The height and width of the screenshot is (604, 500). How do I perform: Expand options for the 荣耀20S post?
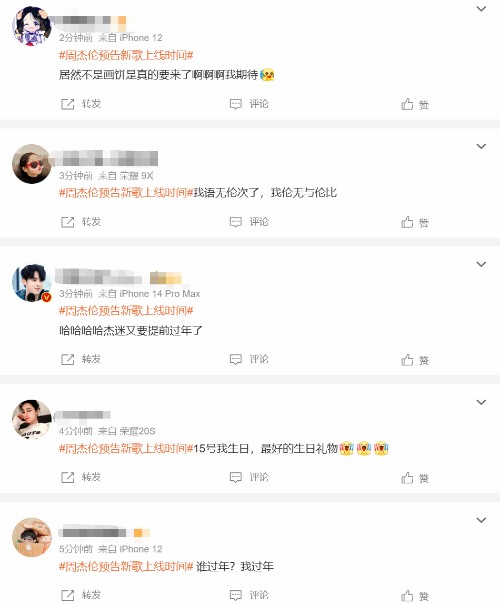coord(481,402)
